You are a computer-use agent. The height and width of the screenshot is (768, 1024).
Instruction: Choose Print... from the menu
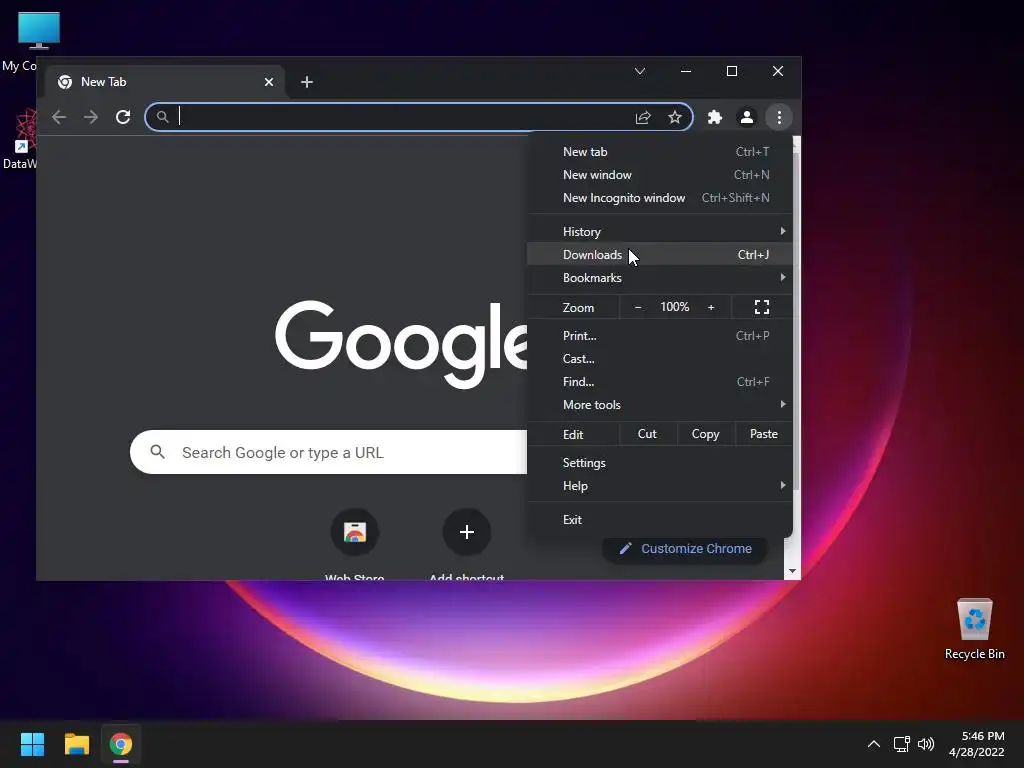pos(660,336)
